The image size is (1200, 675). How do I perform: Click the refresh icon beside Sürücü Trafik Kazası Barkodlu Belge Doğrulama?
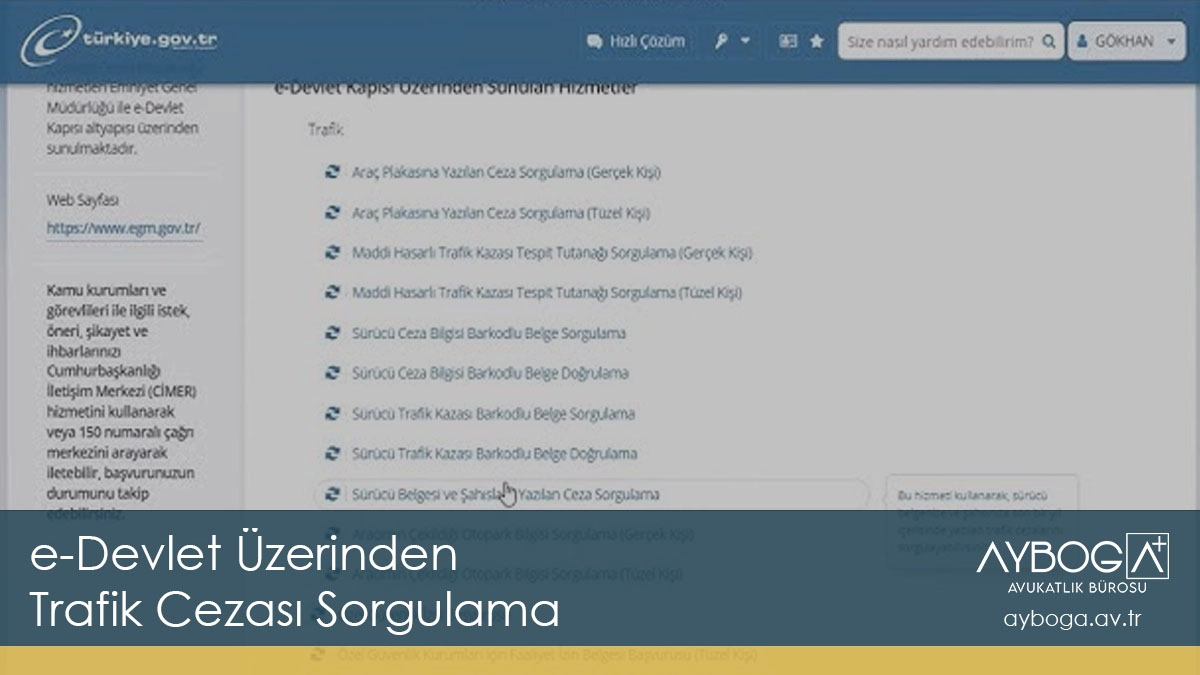point(330,454)
